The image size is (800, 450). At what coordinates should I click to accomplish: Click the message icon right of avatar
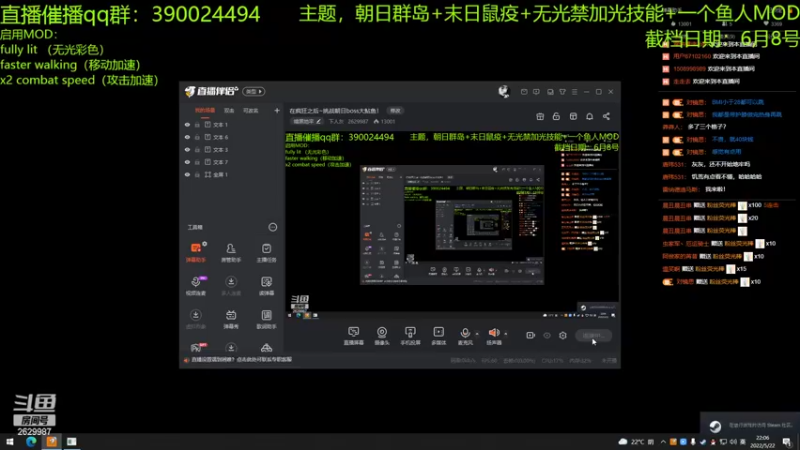tap(524, 92)
